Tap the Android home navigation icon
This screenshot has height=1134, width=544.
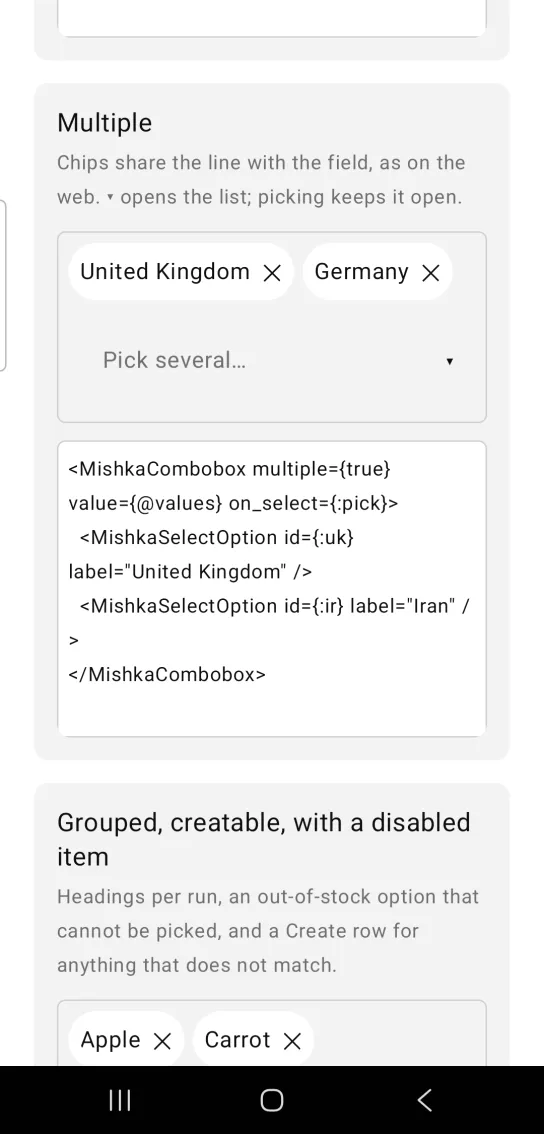pyautogui.click(x=271, y=1100)
